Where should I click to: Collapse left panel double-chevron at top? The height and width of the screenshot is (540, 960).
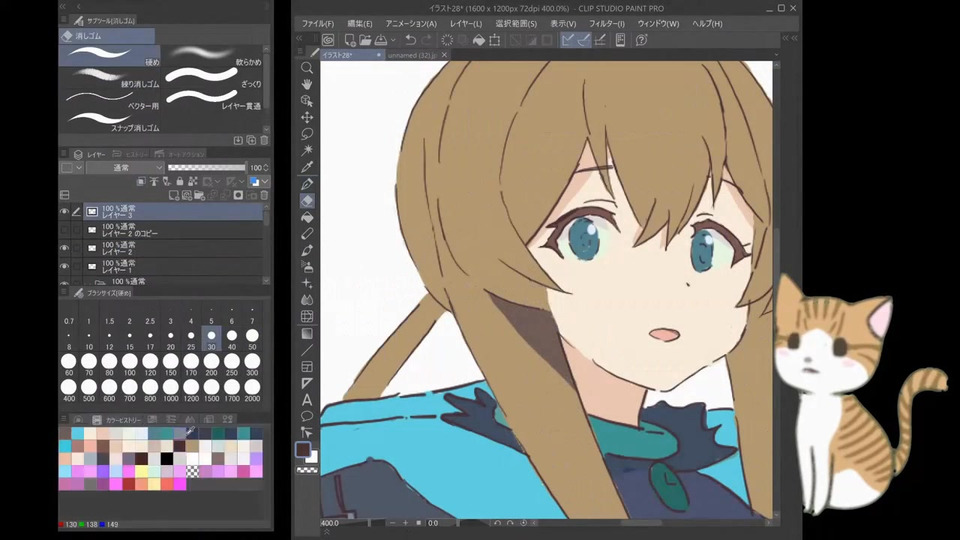pos(62,6)
